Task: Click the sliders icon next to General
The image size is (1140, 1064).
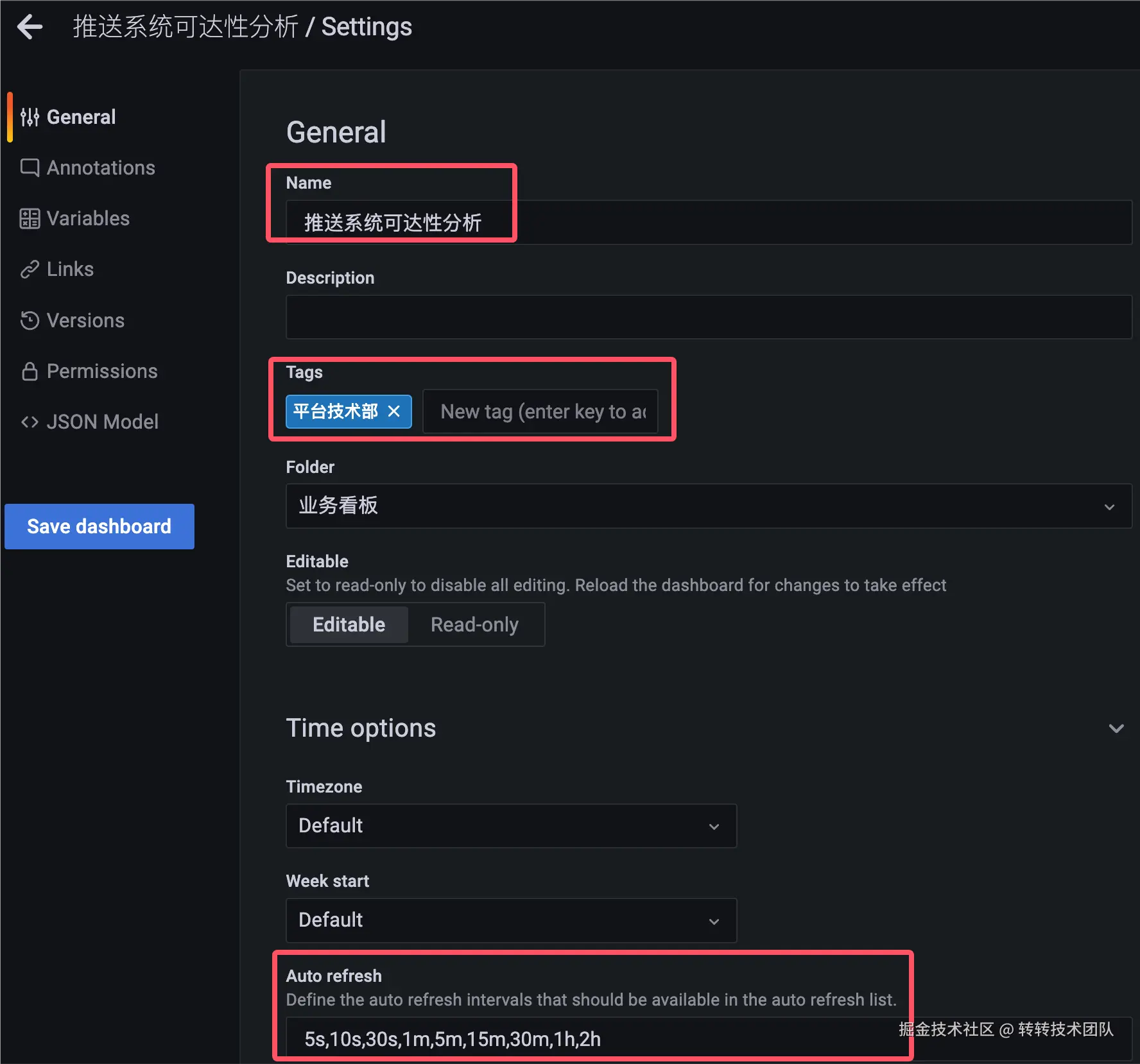Action: (x=30, y=116)
